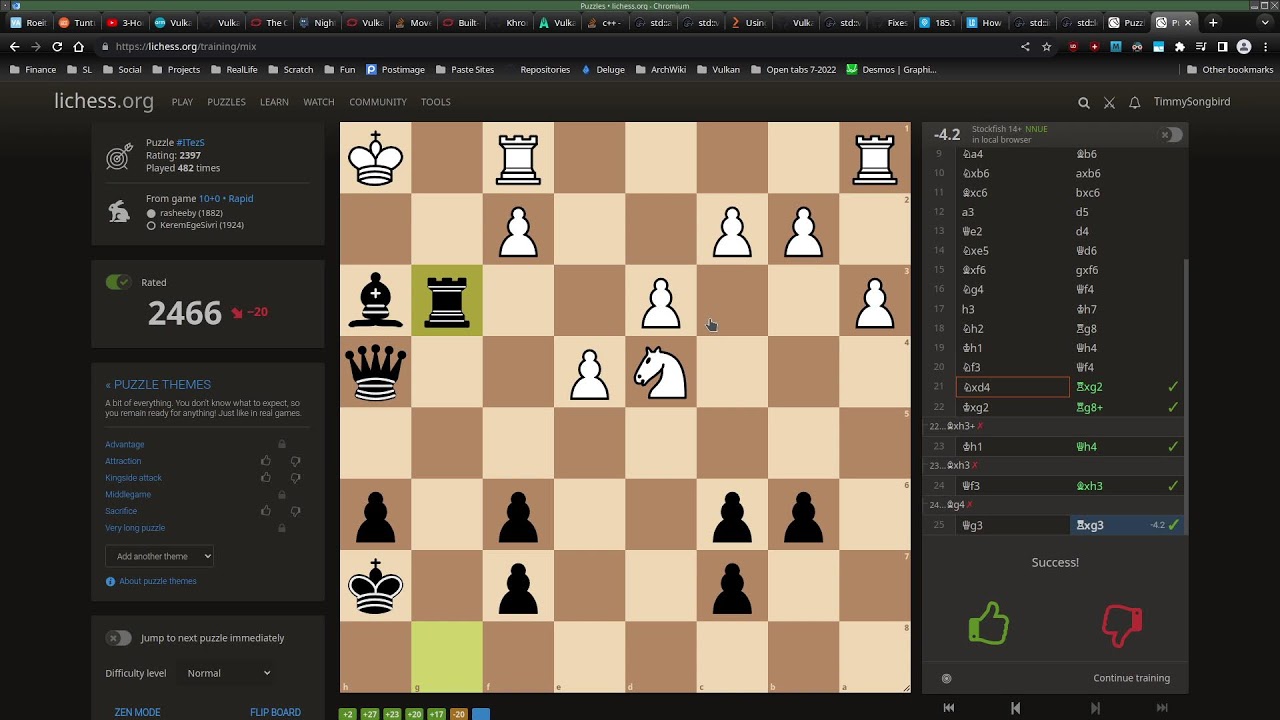Upvote the Kingside attack theme

tap(266, 478)
